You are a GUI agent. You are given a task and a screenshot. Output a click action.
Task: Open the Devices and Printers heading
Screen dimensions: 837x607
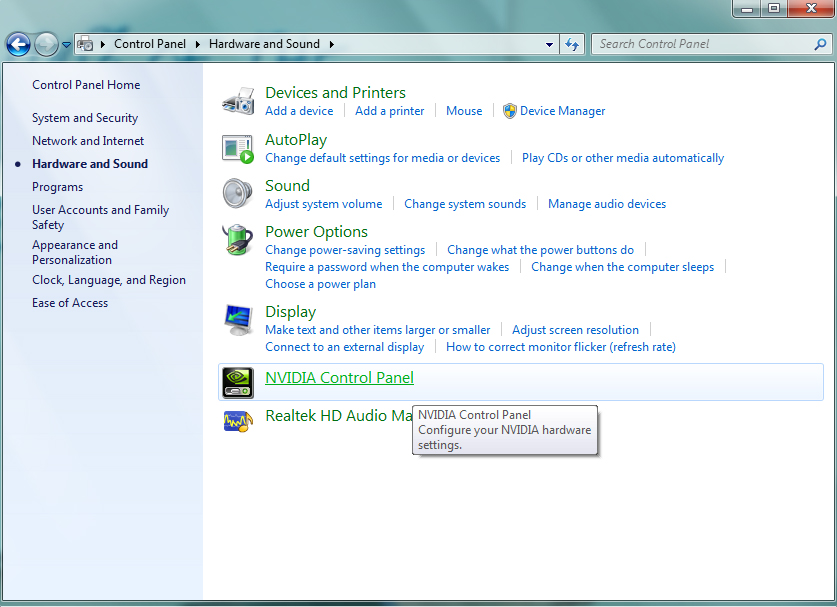tap(335, 93)
